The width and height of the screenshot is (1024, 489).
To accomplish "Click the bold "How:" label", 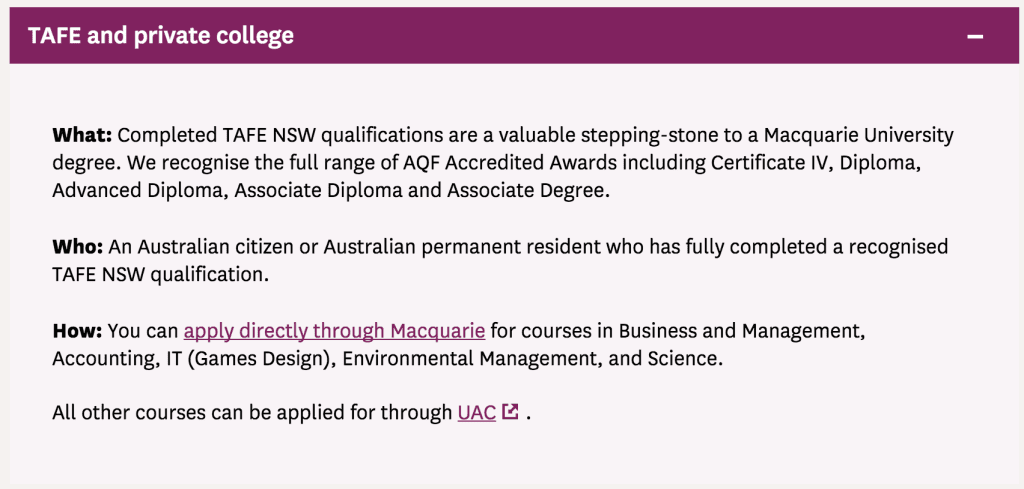I will [77, 330].
